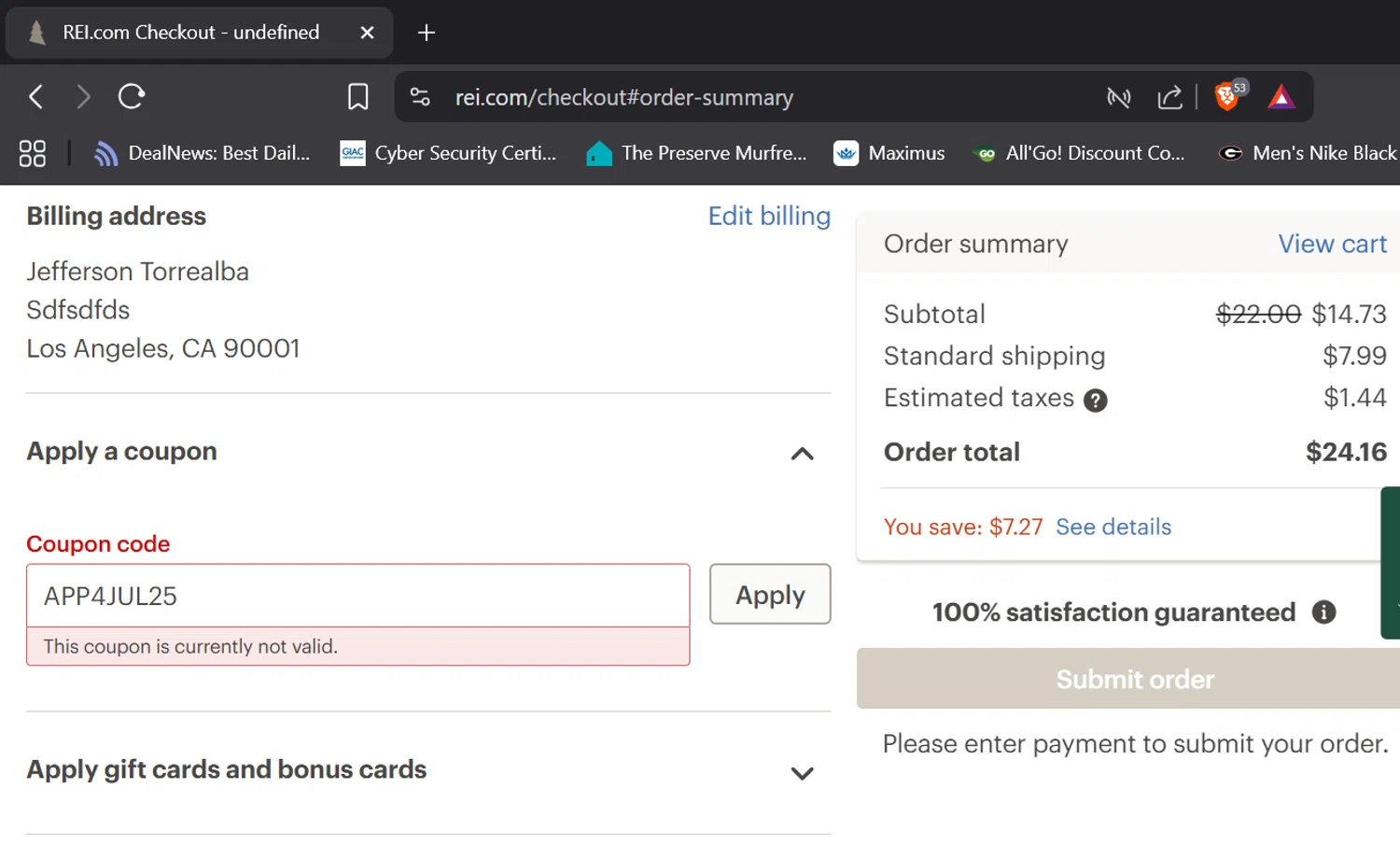Open a new browser tab
The width and height of the screenshot is (1400, 844).
(427, 33)
